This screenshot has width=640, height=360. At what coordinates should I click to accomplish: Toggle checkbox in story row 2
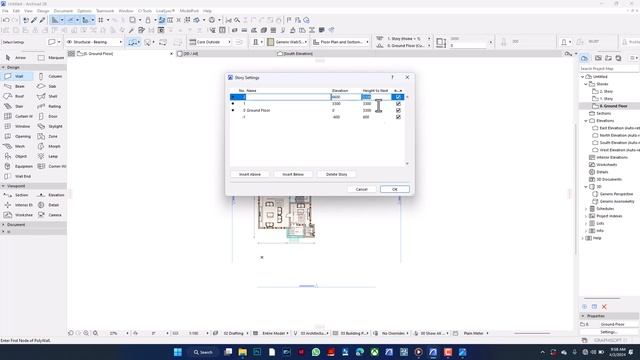coord(398,97)
